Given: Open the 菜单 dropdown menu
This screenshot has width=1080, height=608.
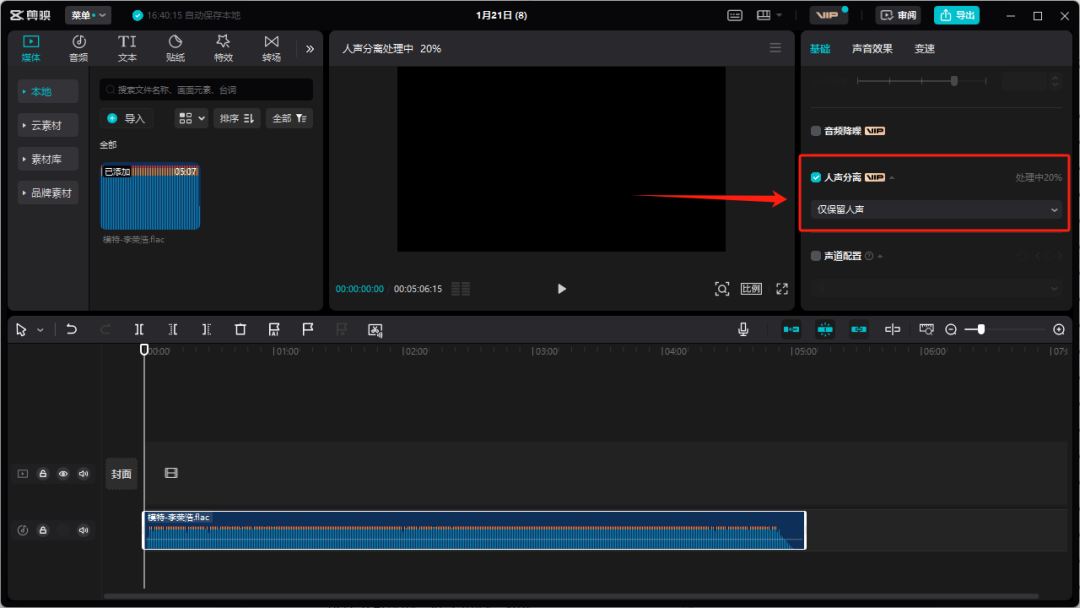Looking at the screenshot, I should click(88, 15).
